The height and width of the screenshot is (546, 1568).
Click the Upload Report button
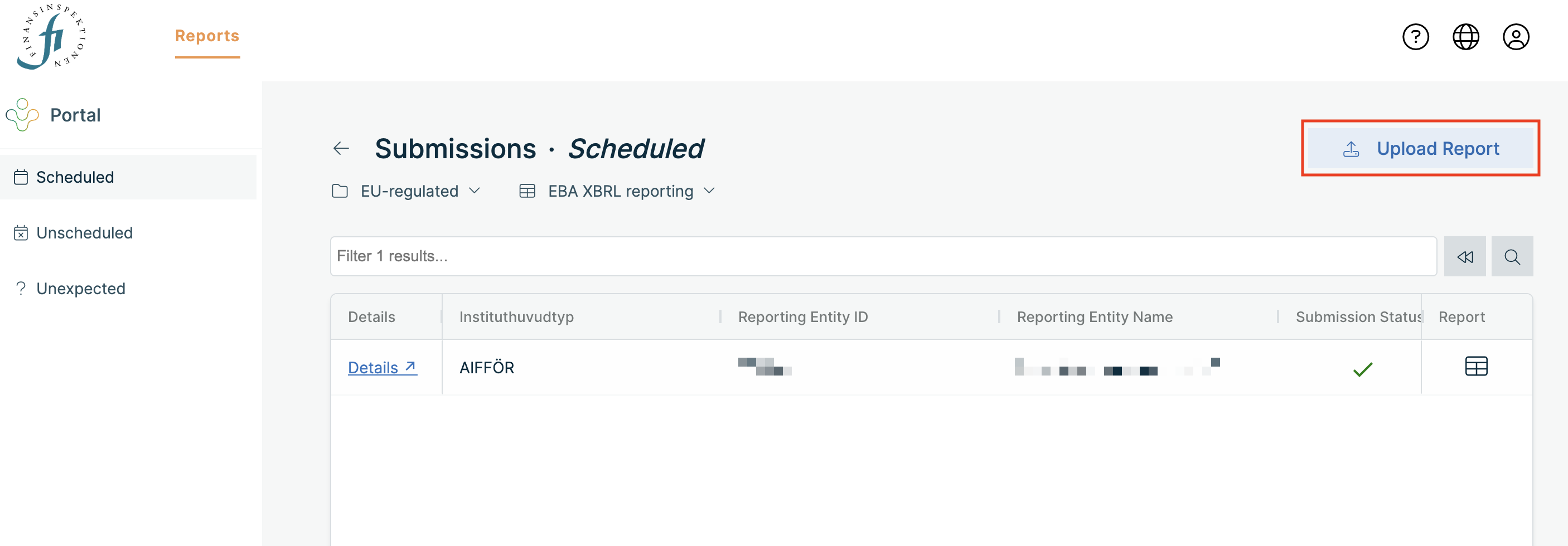tap(1420, 148)
